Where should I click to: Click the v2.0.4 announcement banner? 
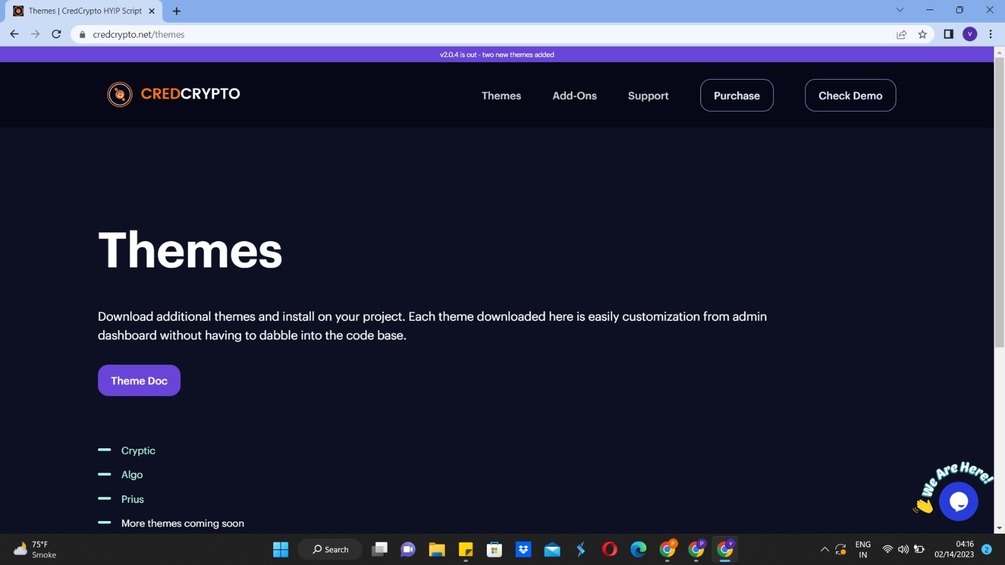point(497,54)
